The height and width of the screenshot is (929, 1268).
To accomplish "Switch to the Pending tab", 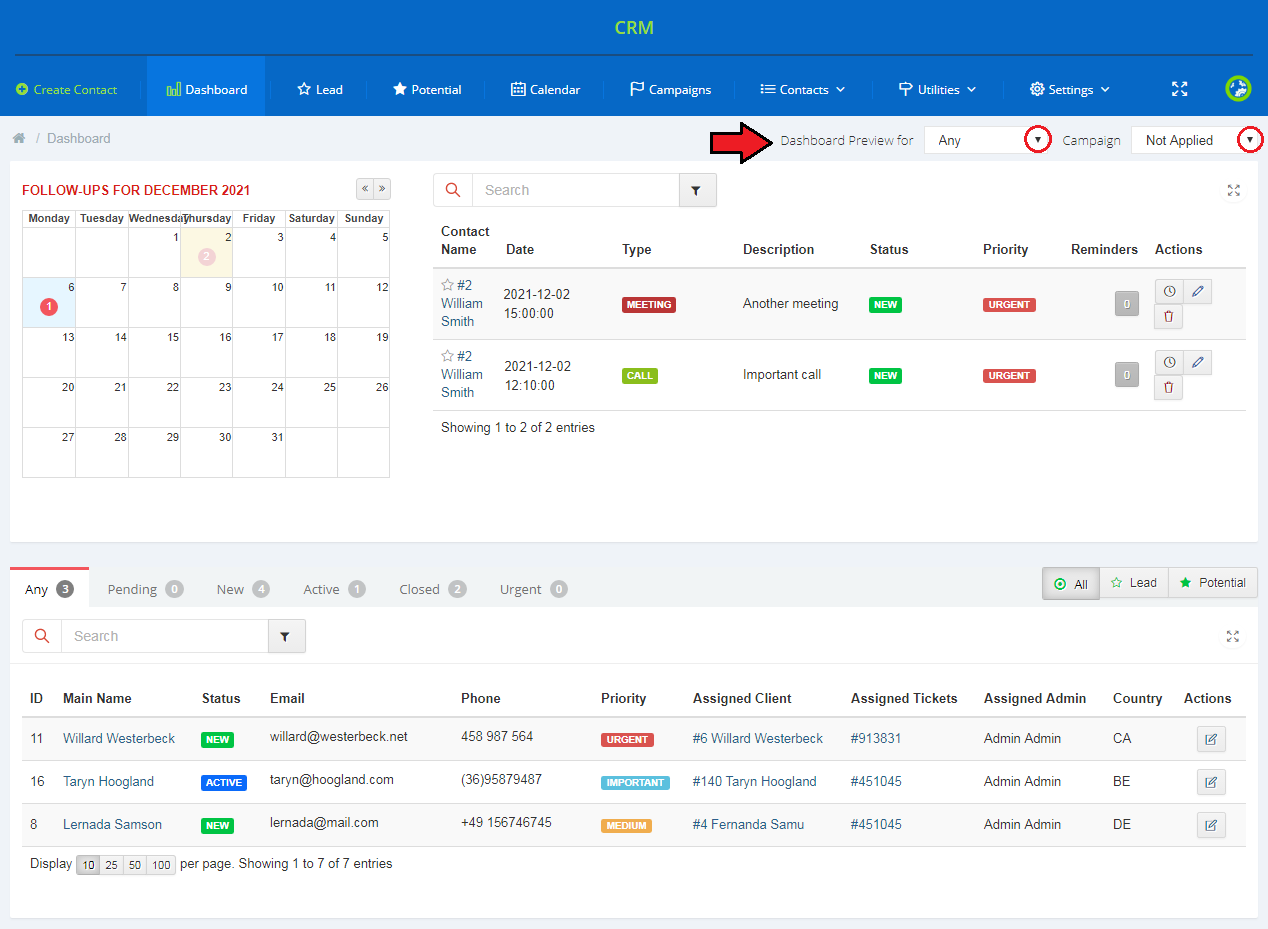I will coord(145,589).
